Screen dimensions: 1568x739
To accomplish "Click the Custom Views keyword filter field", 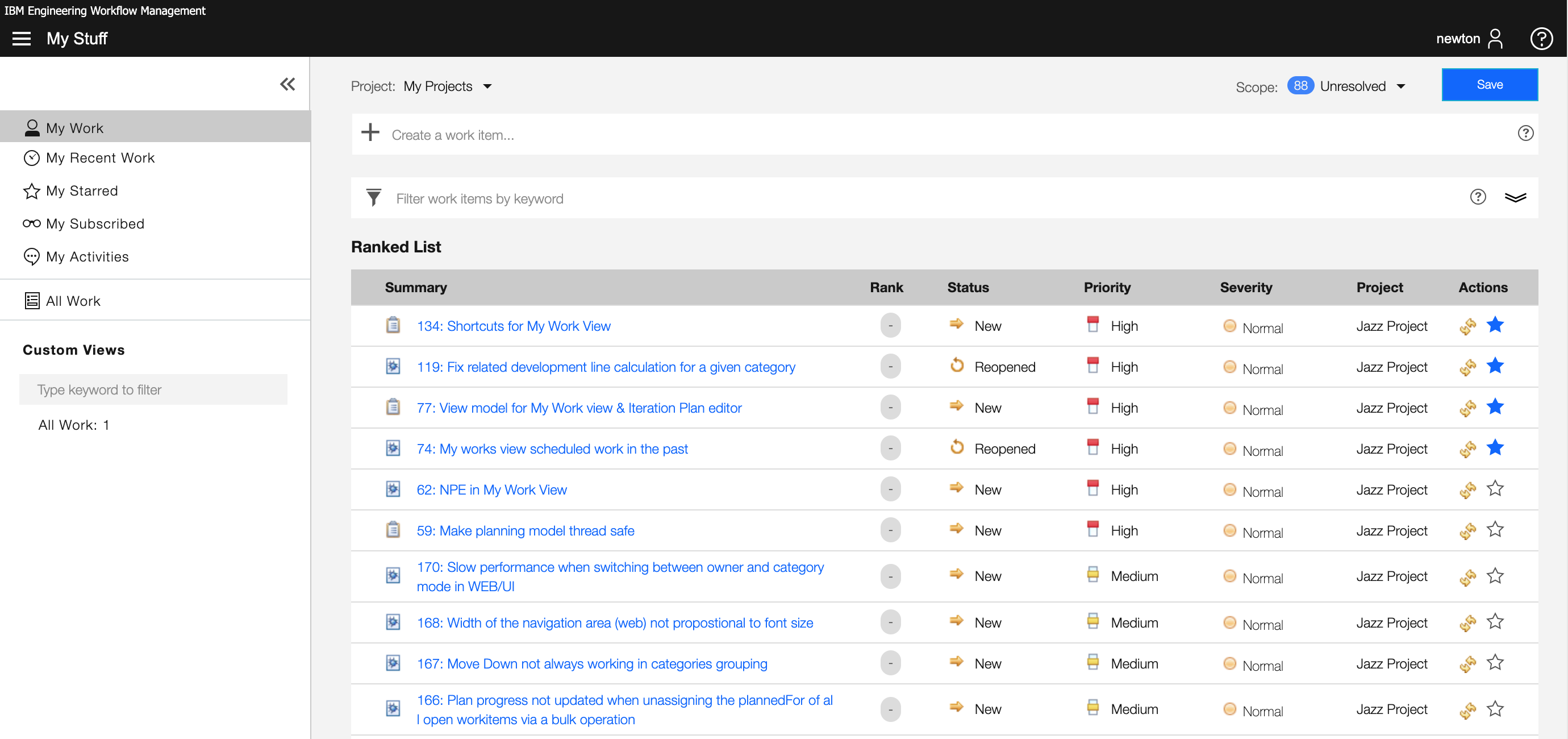I will [153, 389].
